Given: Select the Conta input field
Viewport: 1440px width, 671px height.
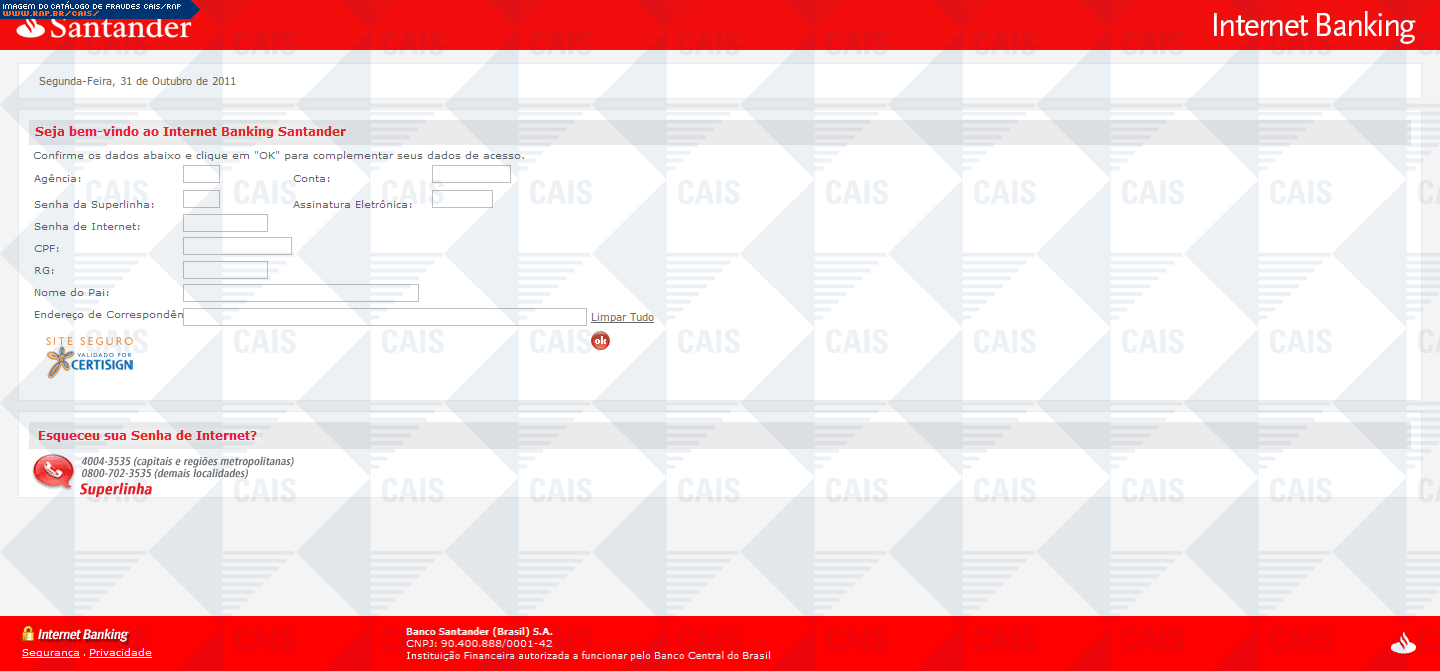Looking at the screenshot, I should (x=471, y=175).
